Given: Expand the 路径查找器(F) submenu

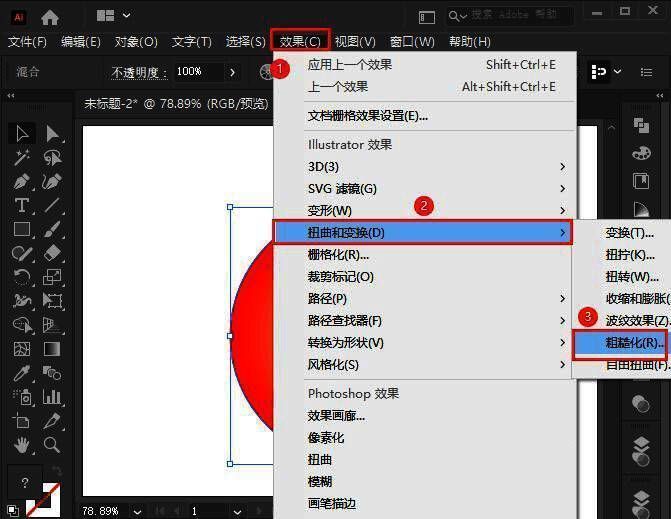Looking at the screenshot, I should click(x=436, y=320).
